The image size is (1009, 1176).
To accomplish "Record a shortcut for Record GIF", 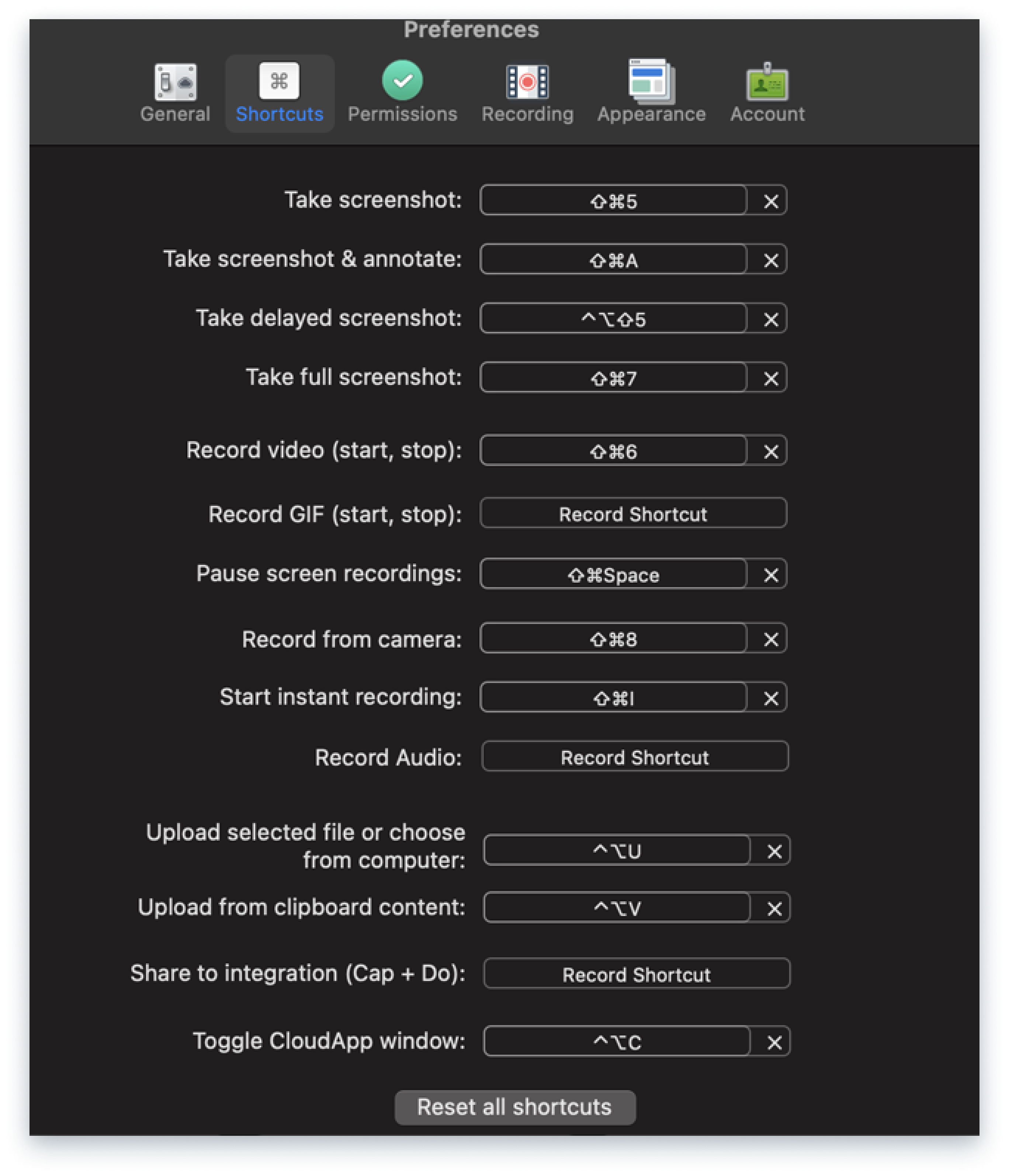I will click(633, 514).
